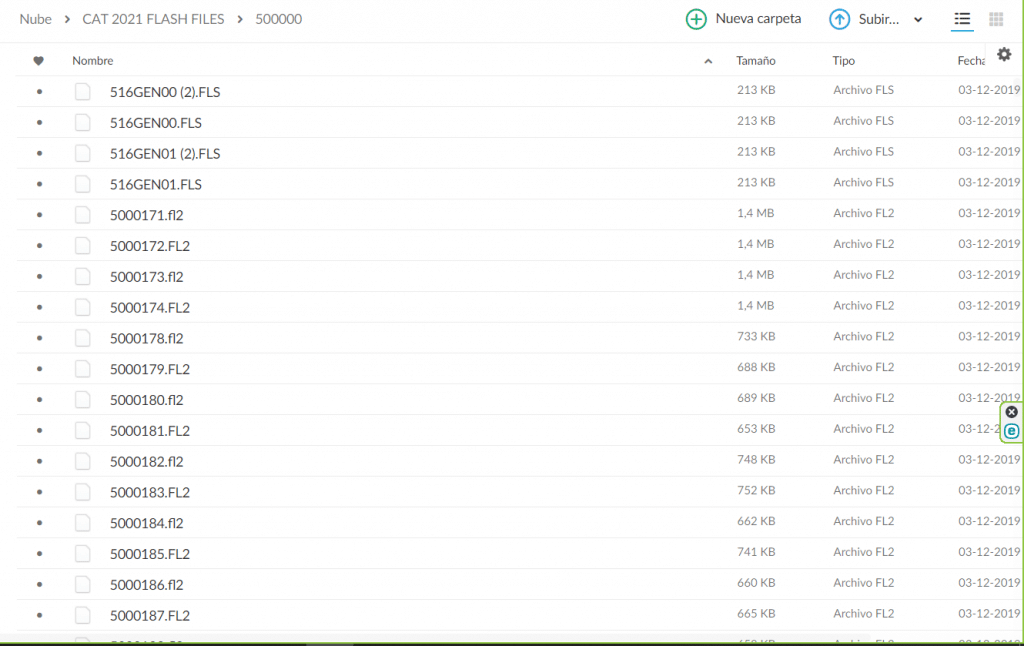Sort by Tipo column
Screen dimensions: 1024x646
tap(843, 61)
